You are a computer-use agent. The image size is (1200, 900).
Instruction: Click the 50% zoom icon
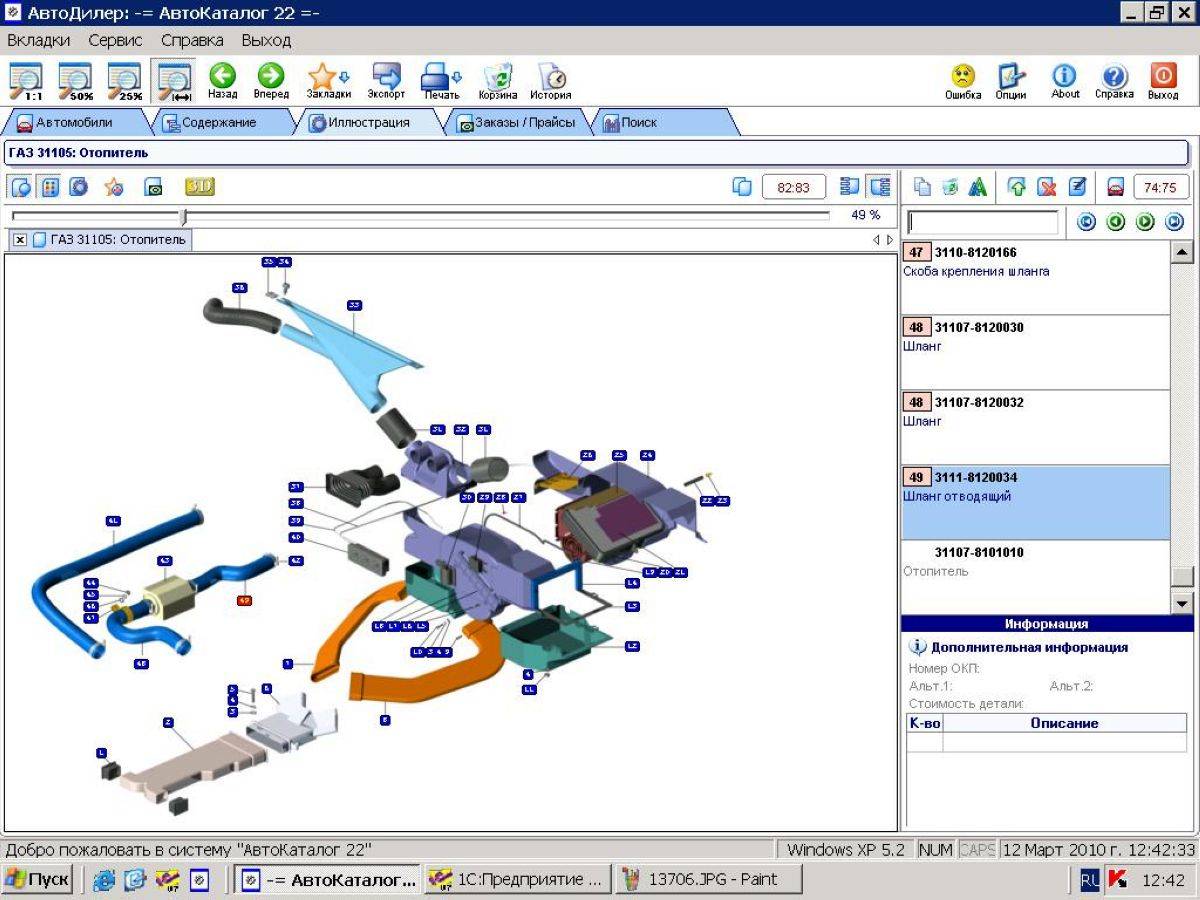coord(75,80)
